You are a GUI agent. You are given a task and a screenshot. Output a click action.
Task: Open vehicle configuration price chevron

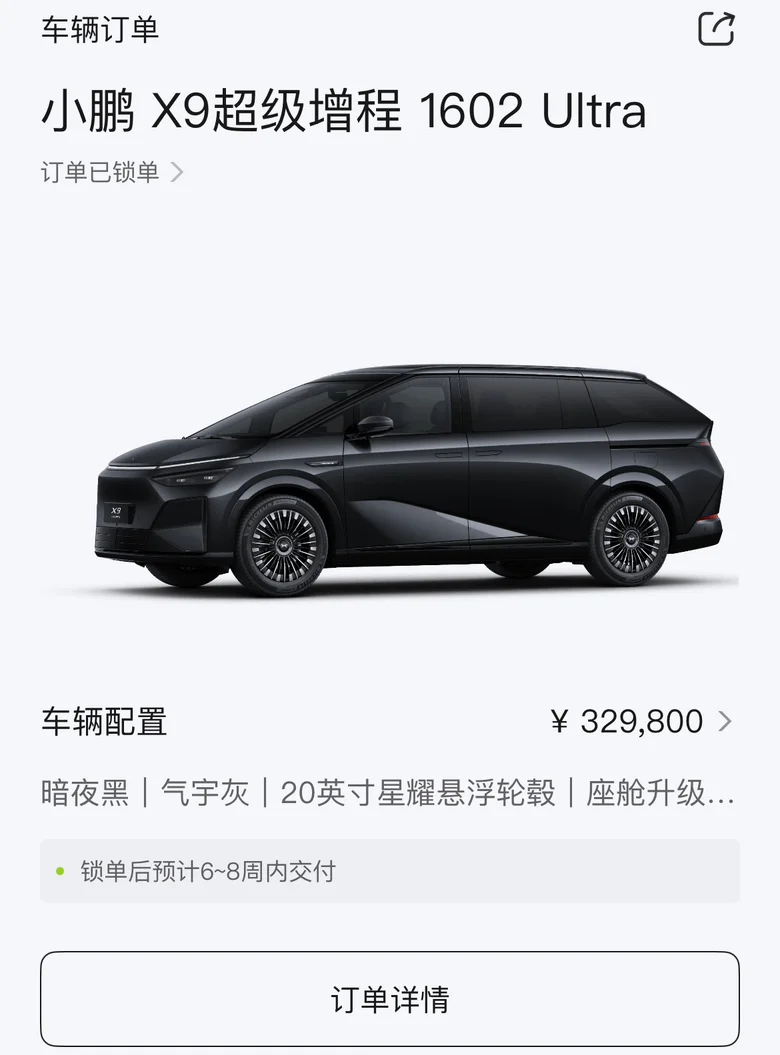click(x=725, y=721)
